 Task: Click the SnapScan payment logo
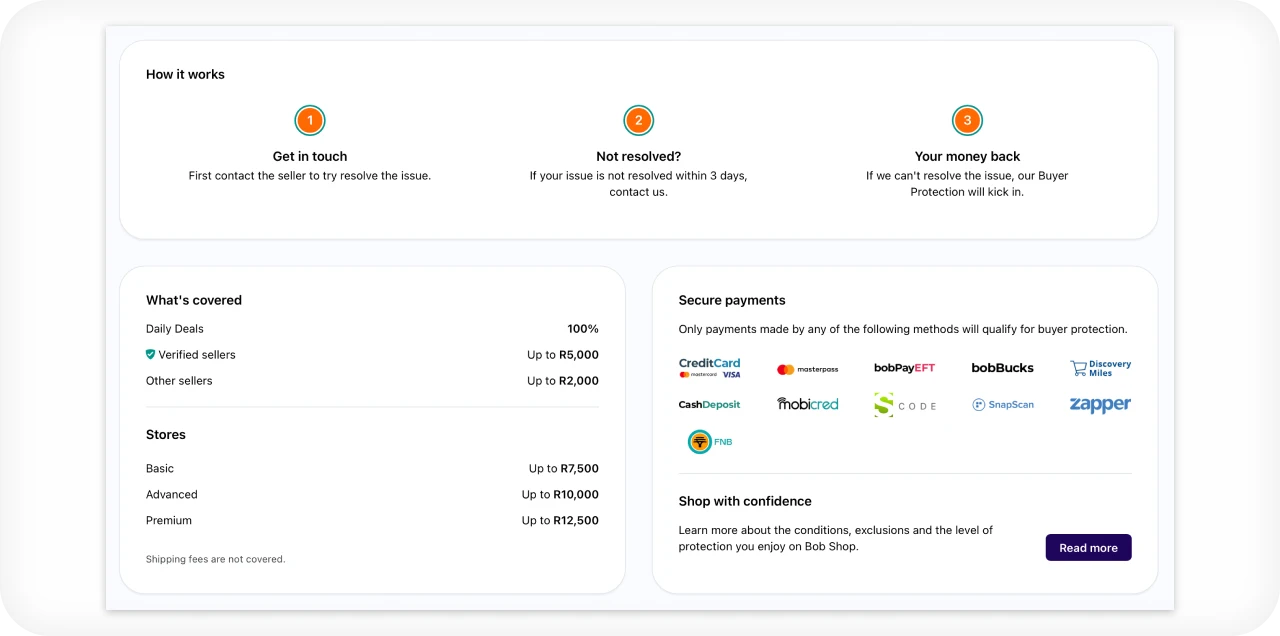point(1003,405)
